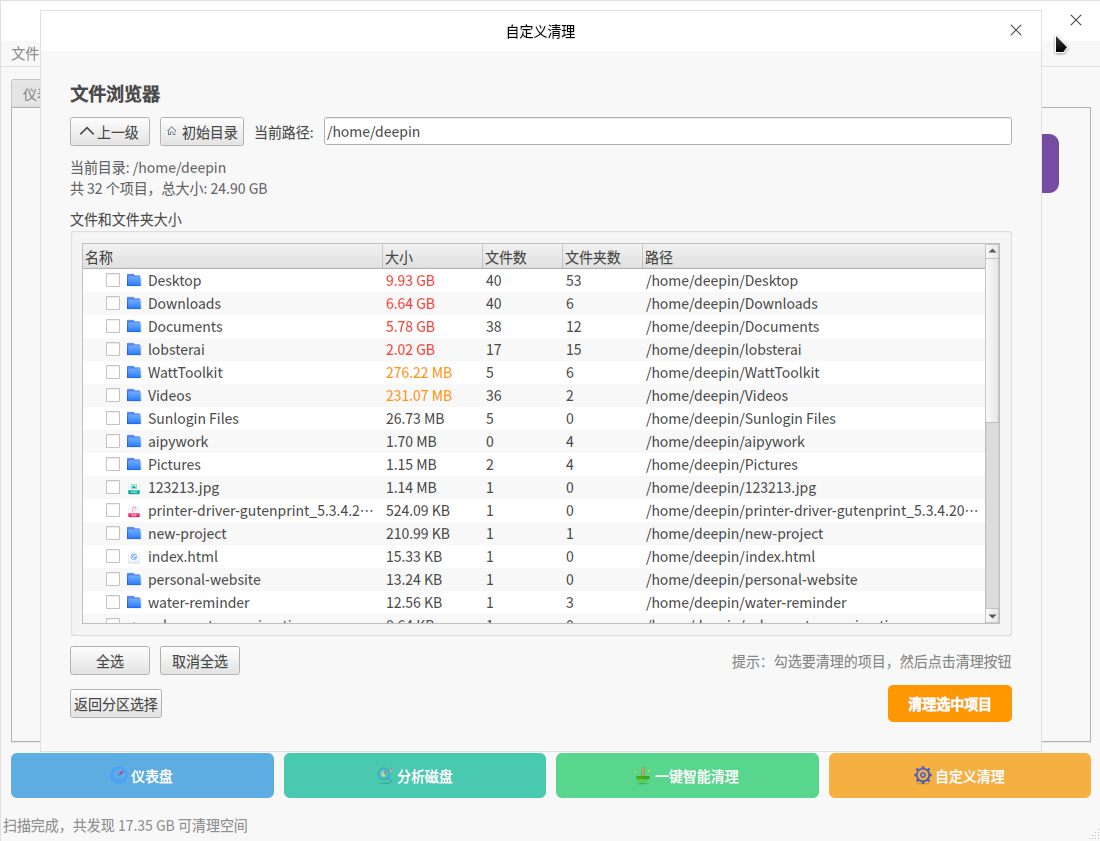Image resolution: width=1100 pixels, height=841 pixels.
Task: Open the 分析磁盘 tab
Action: 415,776
